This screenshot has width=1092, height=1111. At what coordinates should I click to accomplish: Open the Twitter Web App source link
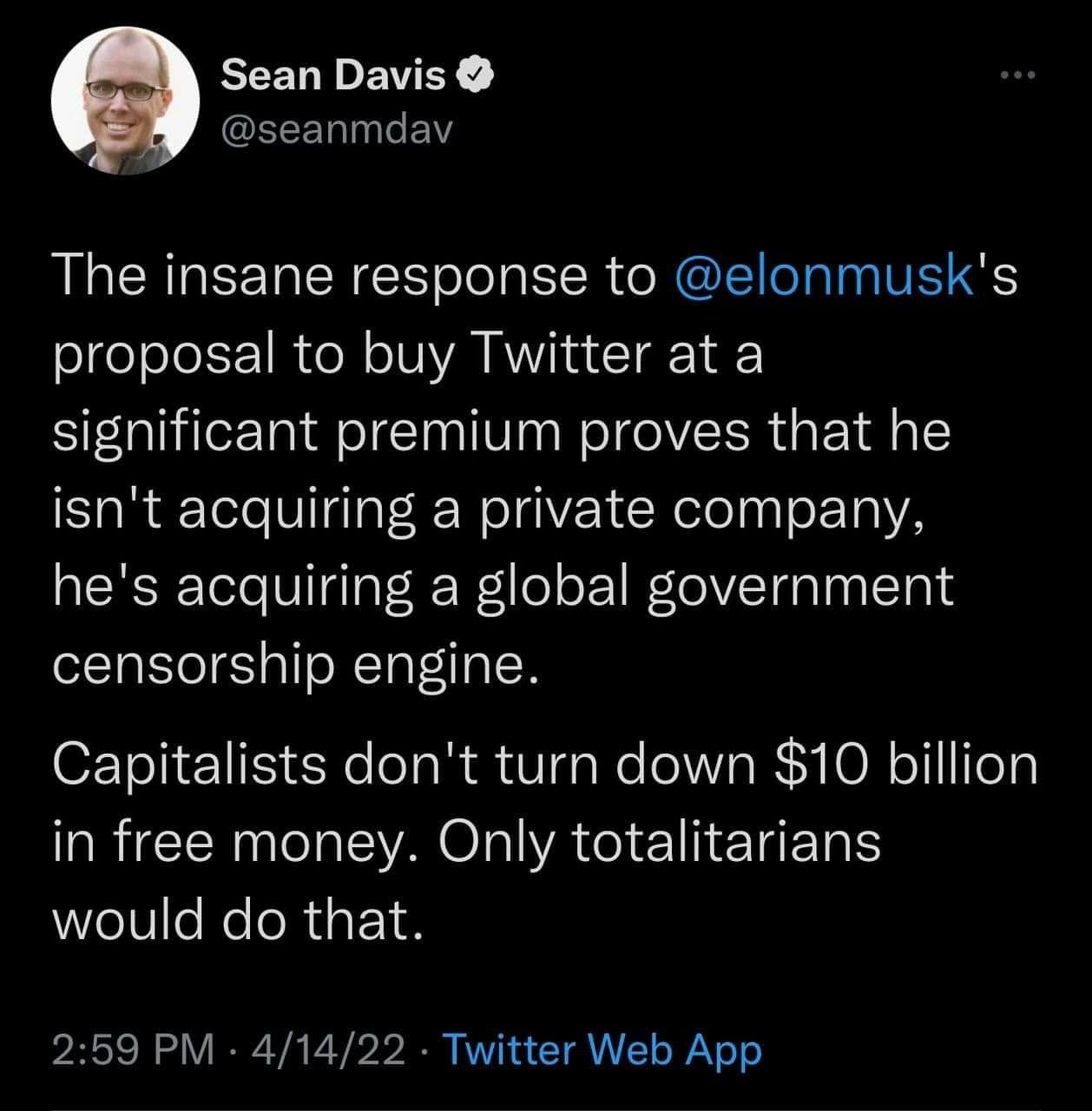602,1050
